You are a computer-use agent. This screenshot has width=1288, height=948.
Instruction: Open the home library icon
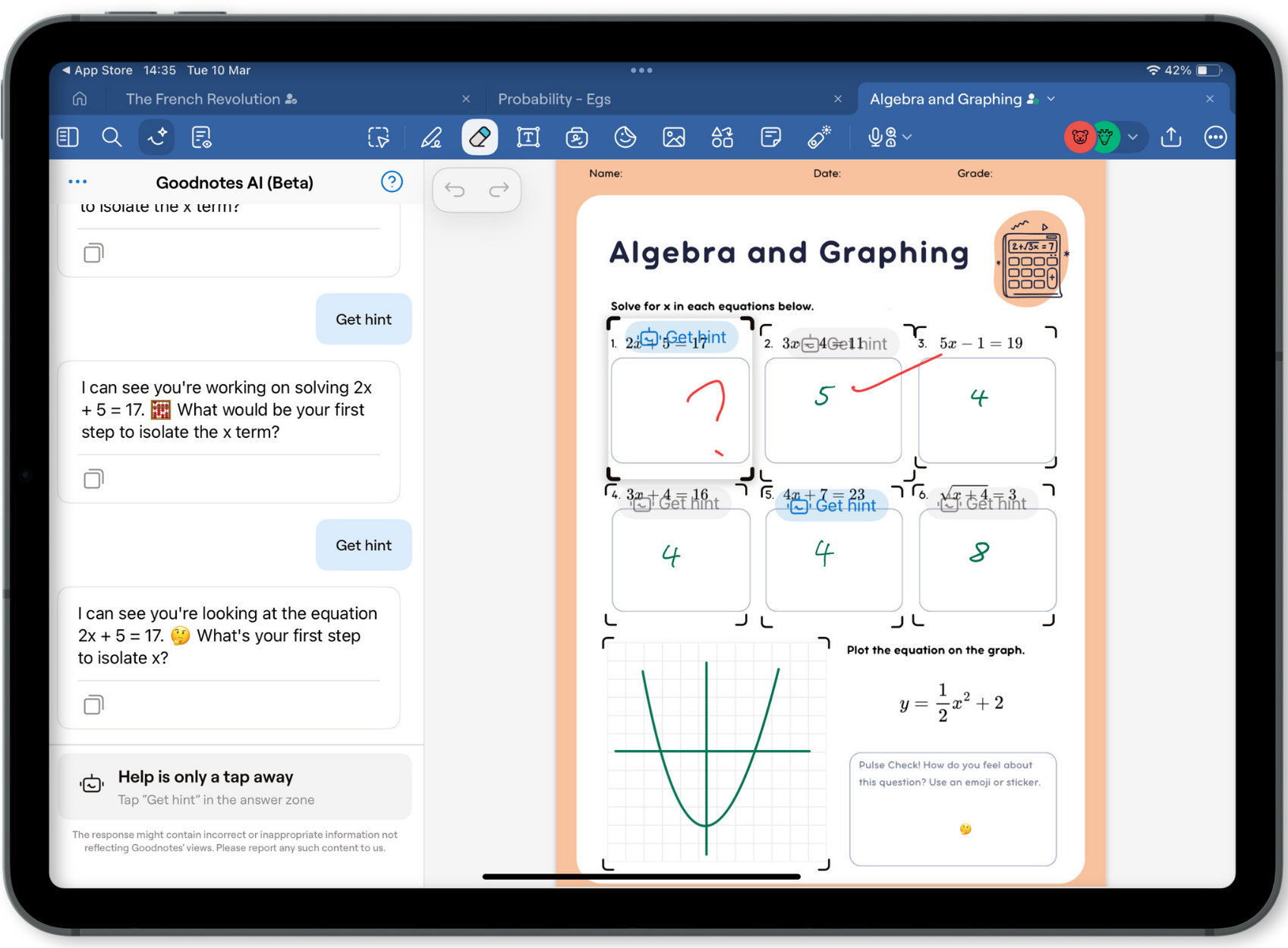(x=80, y=99)
